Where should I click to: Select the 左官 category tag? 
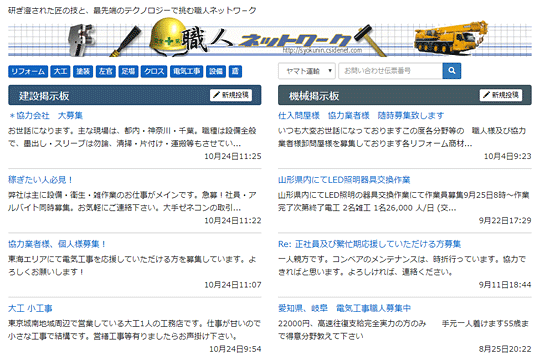coord(106,71)
